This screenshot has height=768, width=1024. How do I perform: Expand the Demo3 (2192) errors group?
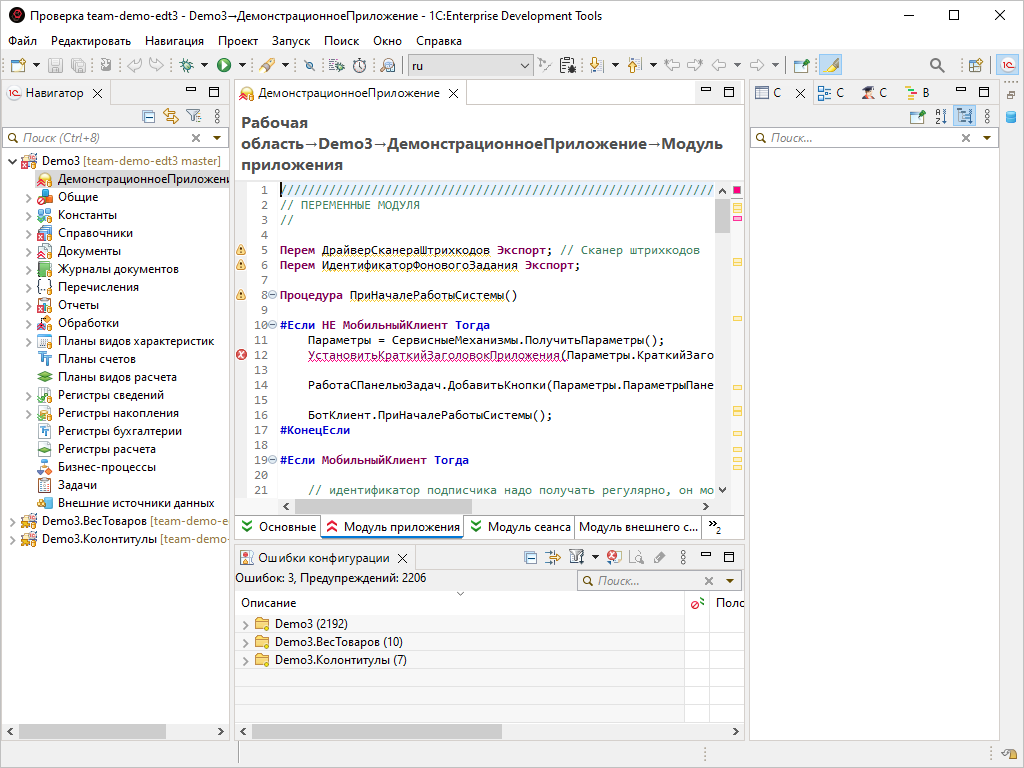pyautogui.click(x=246, y=624)
